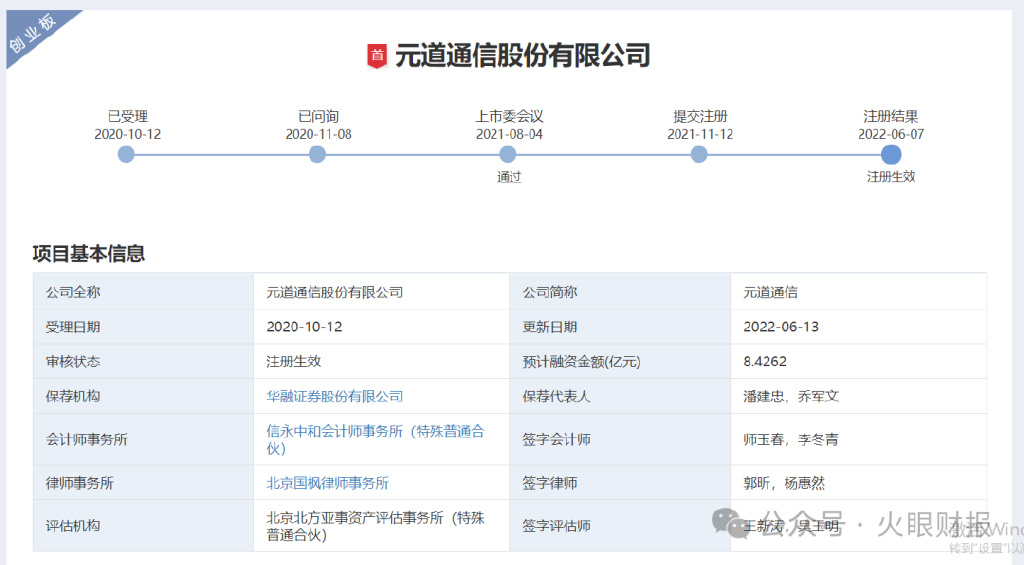The width and height of the screenshot is (1024, 565).
Task: Select the 提交注册 timeline marker dot
Action: point(699,155)
